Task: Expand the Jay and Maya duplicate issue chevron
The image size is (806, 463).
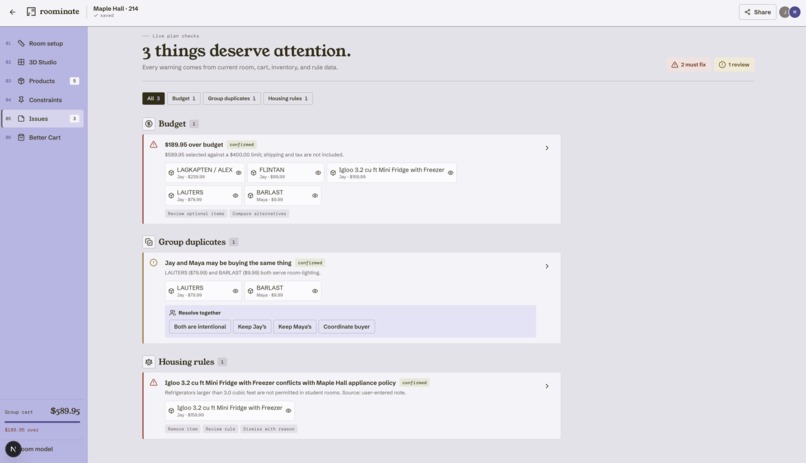Action: pyautogui.click(x=547, y=266)
